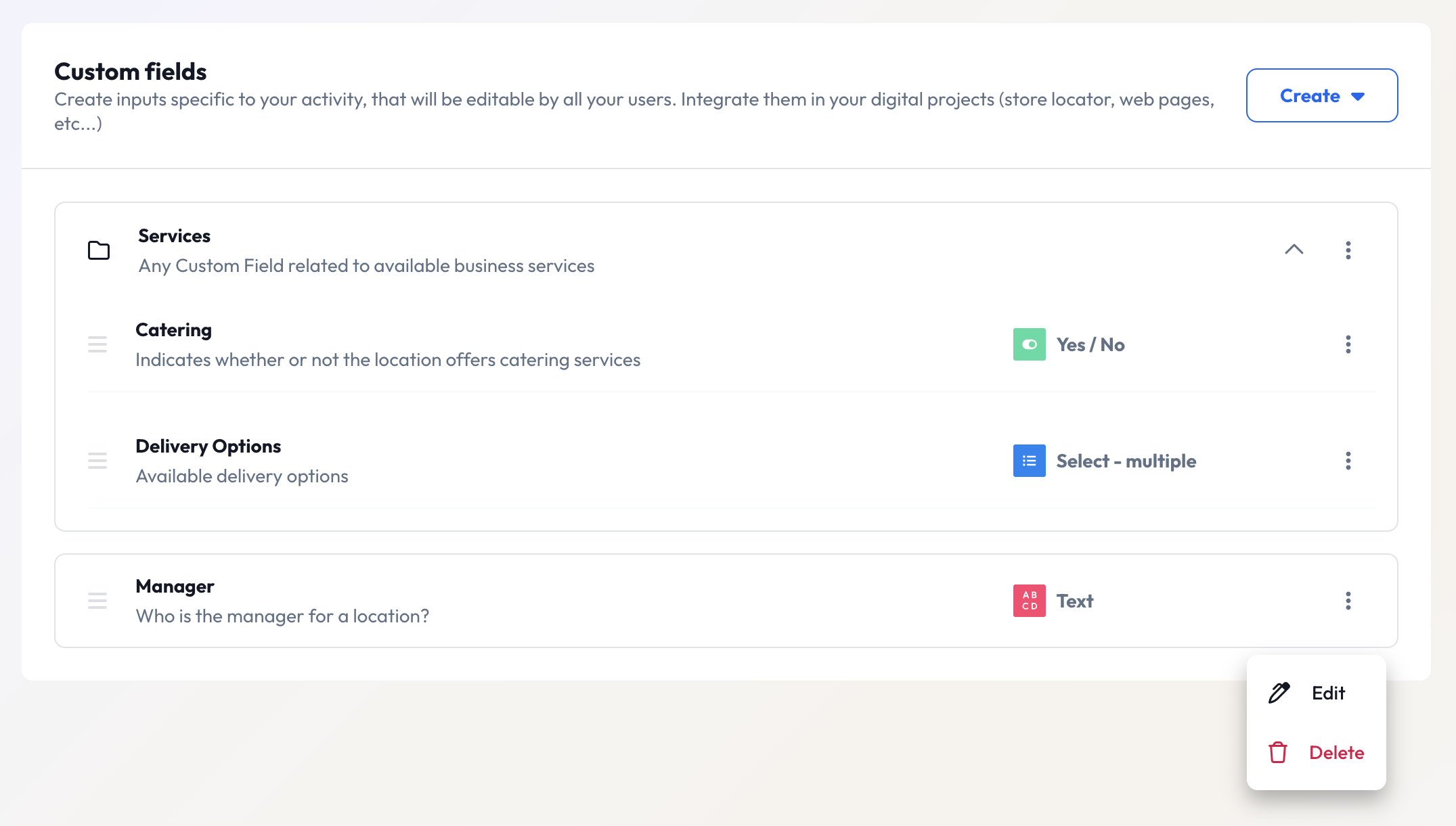Collapse the Services custom field group
The width and height of the screenshot is (1456, 826).
[x=1294, y=250]
